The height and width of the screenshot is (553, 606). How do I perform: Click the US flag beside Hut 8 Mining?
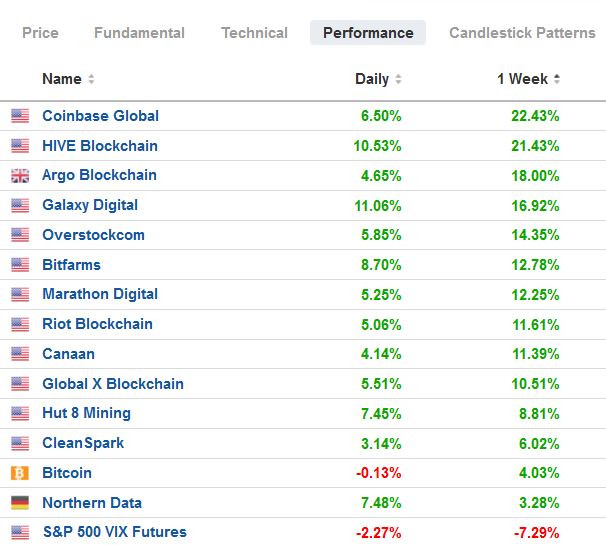coord(20,413)
